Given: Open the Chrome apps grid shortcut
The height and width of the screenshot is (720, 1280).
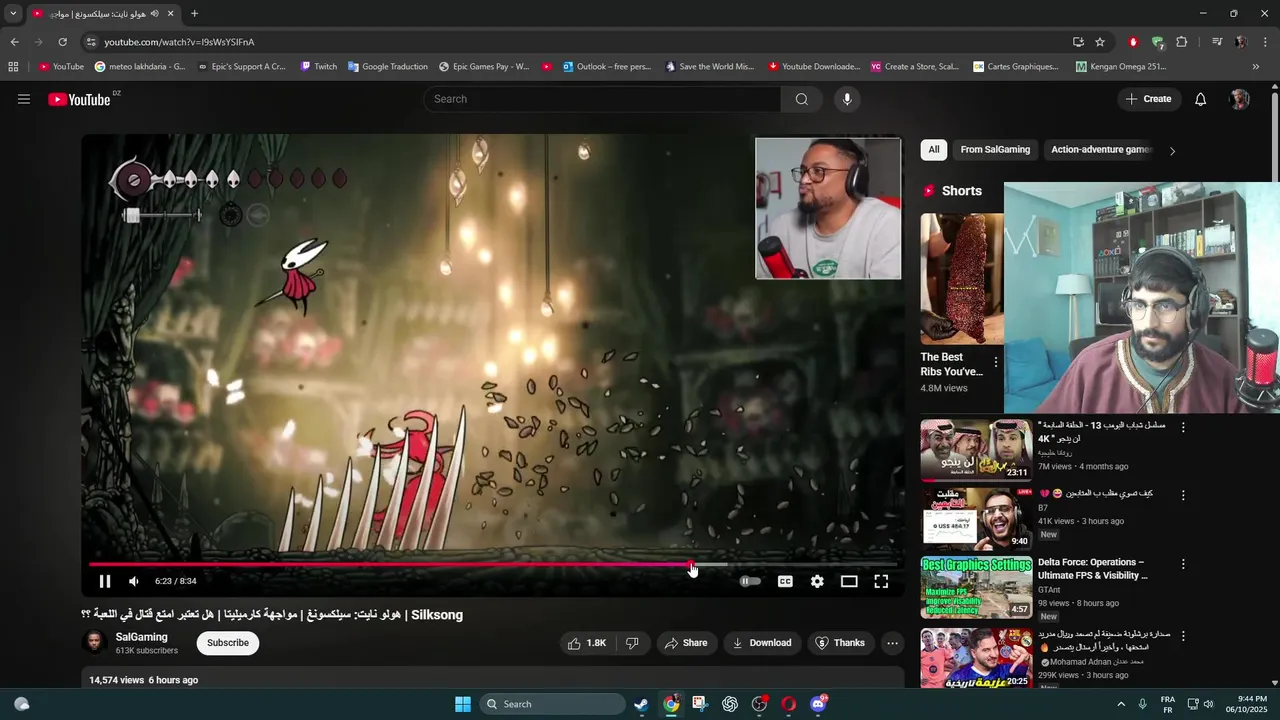Looking at the screenshot, I should (13, 67).
